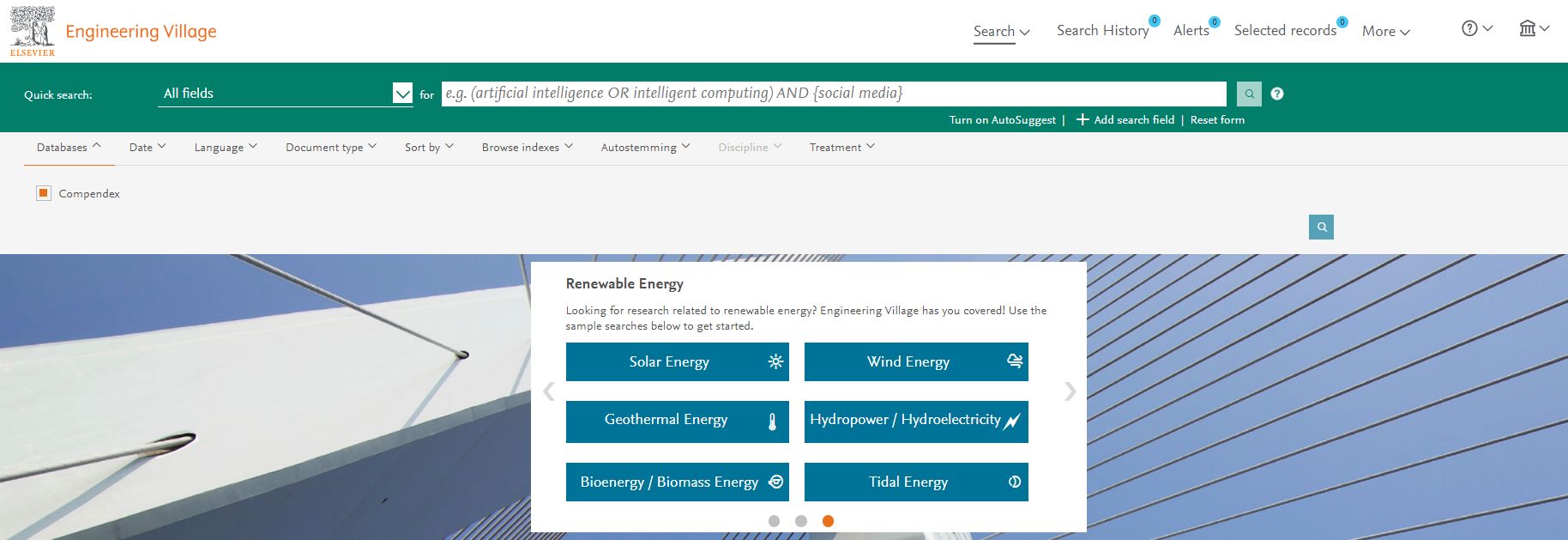Click the green search magnifier button

coord(1249,94)
